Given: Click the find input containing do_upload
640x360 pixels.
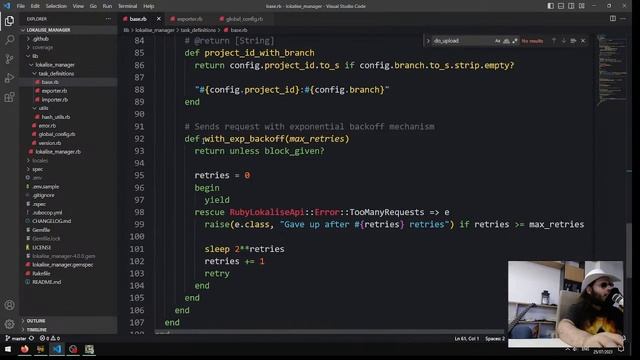Looking at the screenshot, I should 462,41.
